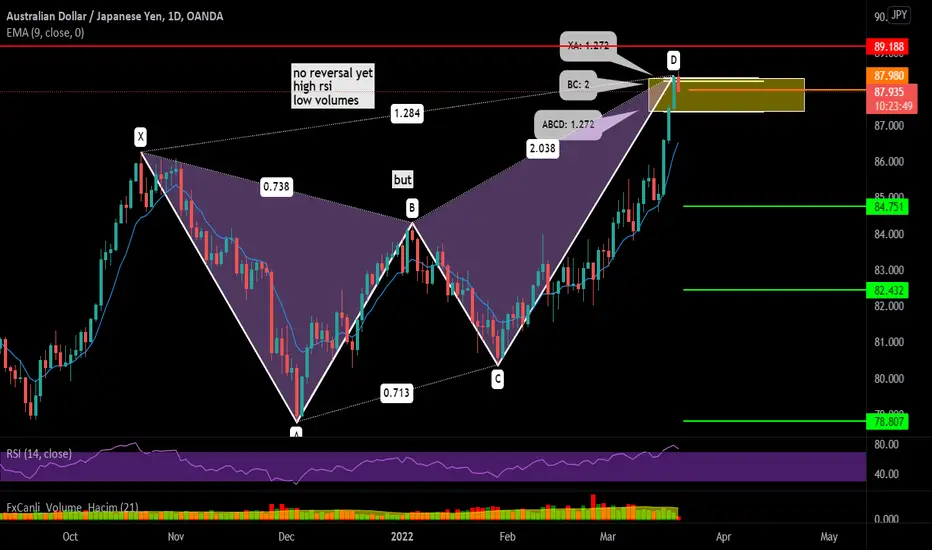The image size is (932, 550).
Task: Select the green 82.432 target label
Action: pos(889,290)
